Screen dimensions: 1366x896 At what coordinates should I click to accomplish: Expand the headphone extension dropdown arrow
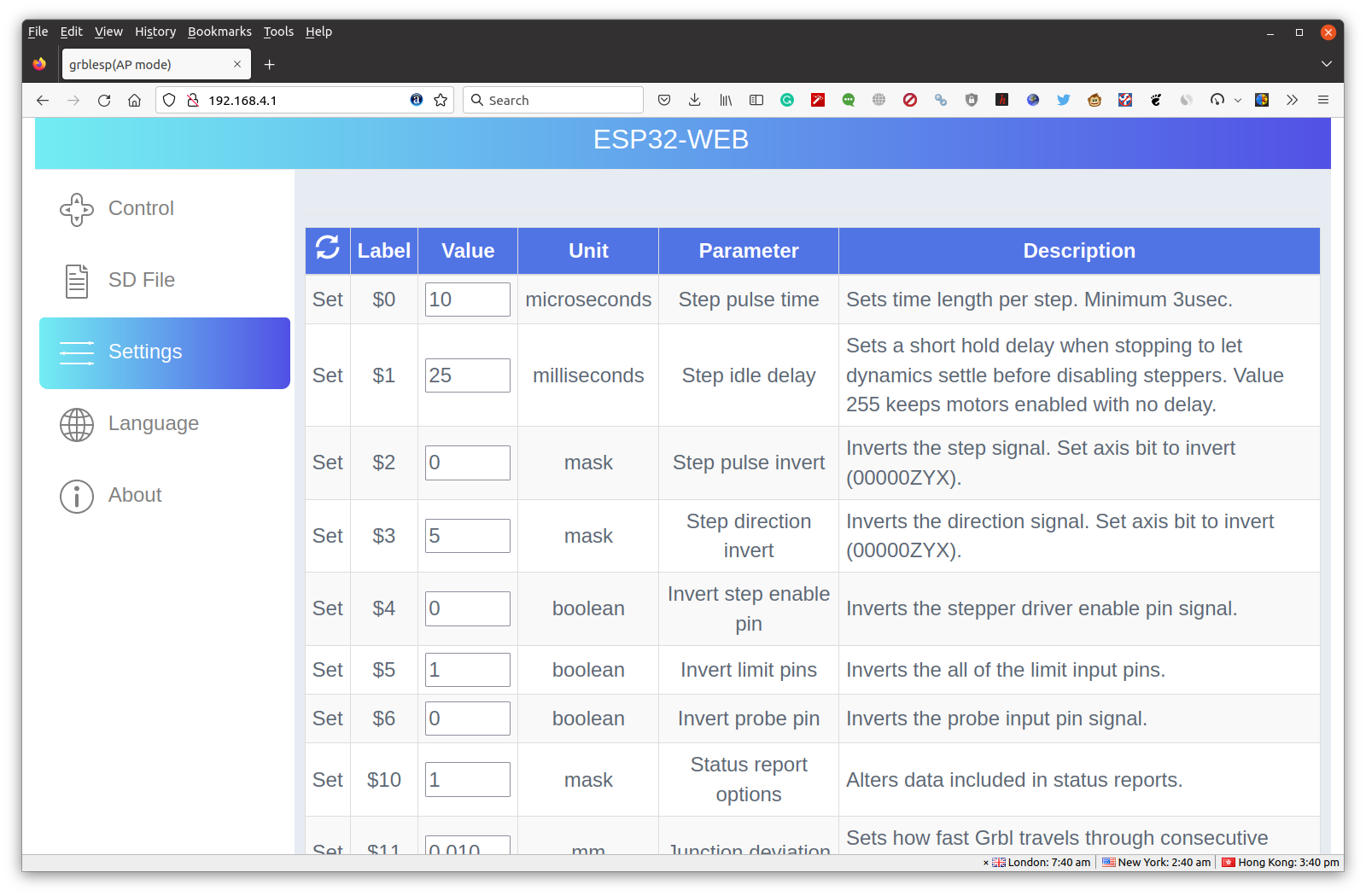click(1238, 101)
